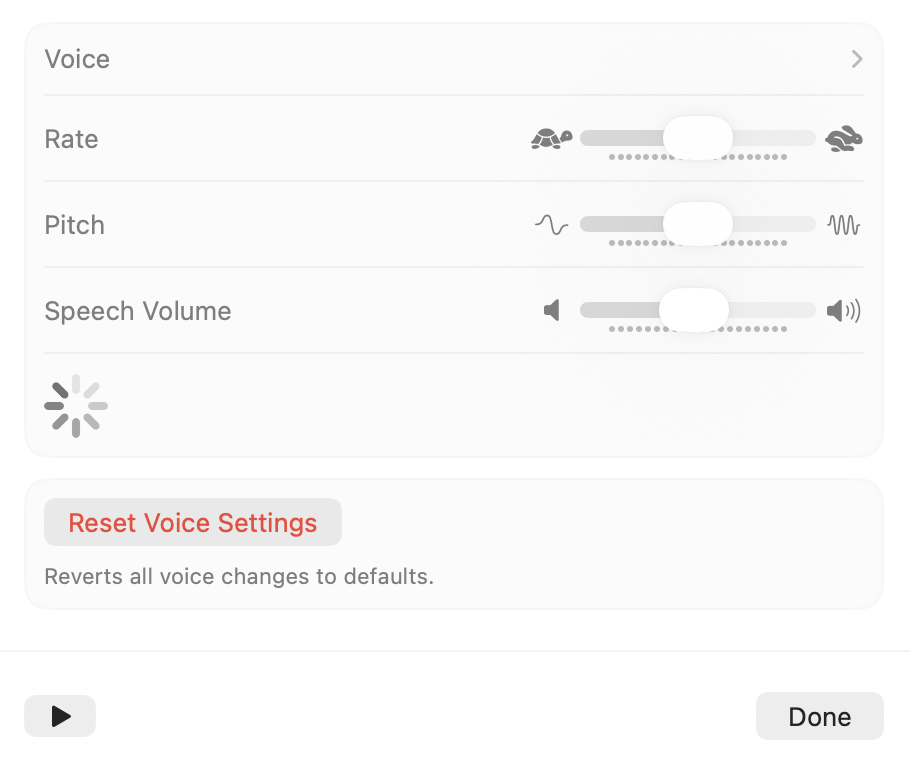
Task: Click the rabbit fast-rate icon
Action: pos(844,139)
